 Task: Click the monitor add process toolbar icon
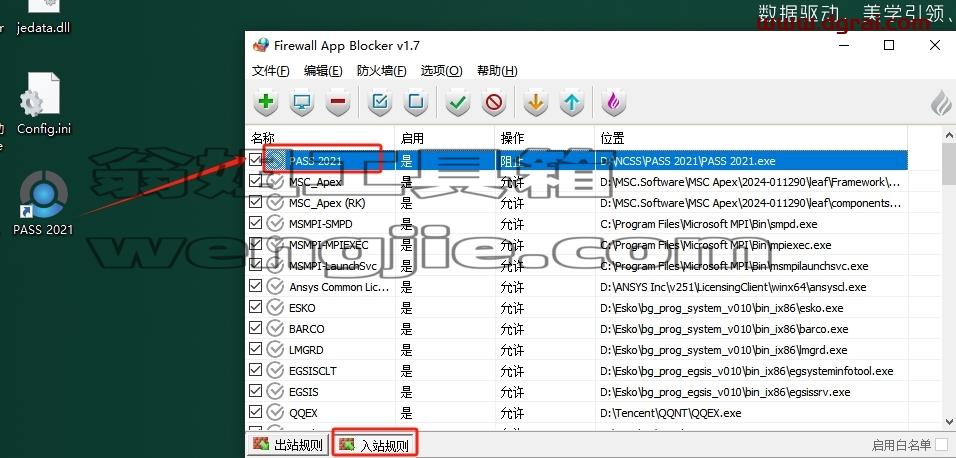(x=301, y=102)
